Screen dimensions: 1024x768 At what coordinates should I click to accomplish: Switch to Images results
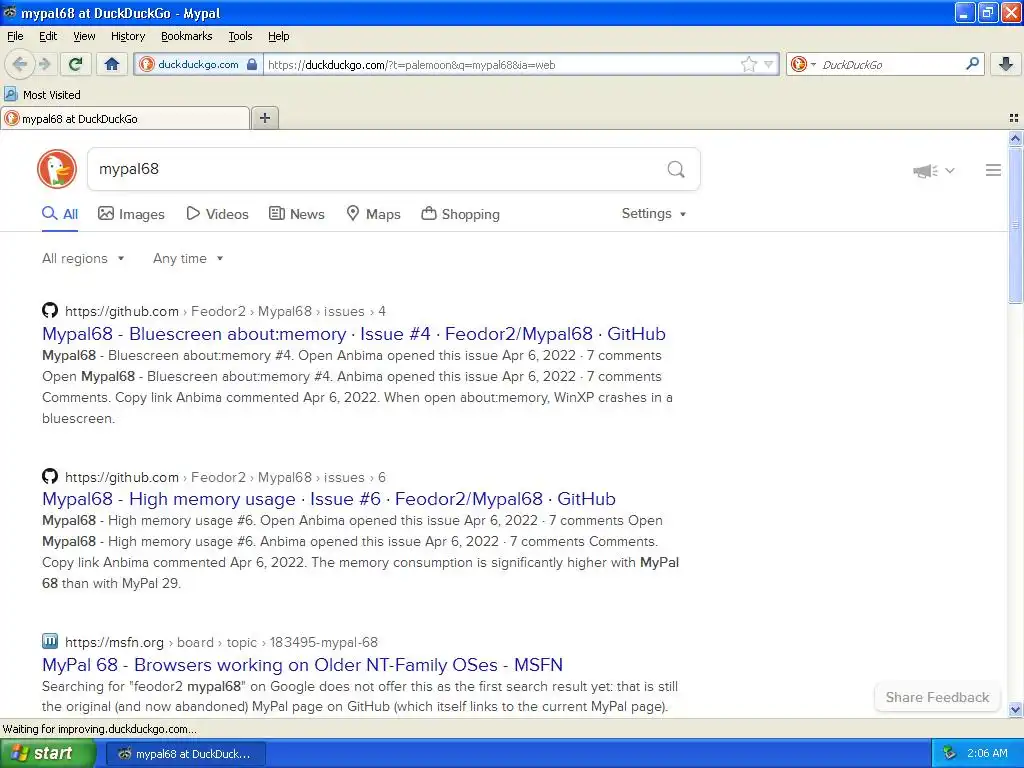click(x=131, y=214)
